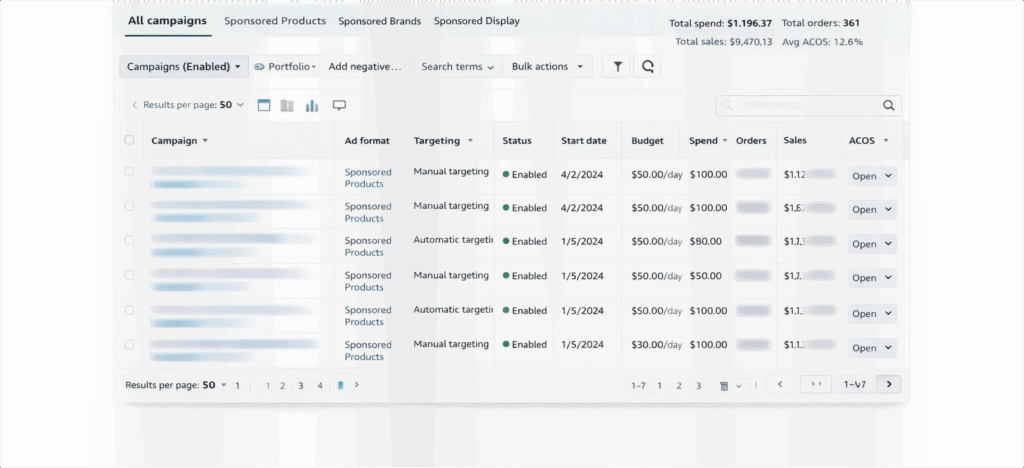Viewport: 1024px width, 468px height.
Task: Switch to the Sponsored Brands tab
Action: tap(379, 21)
